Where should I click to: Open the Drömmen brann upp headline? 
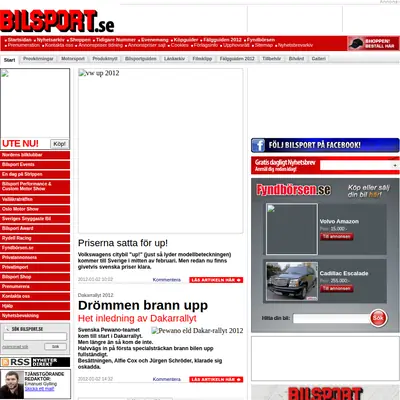point(143,305)
